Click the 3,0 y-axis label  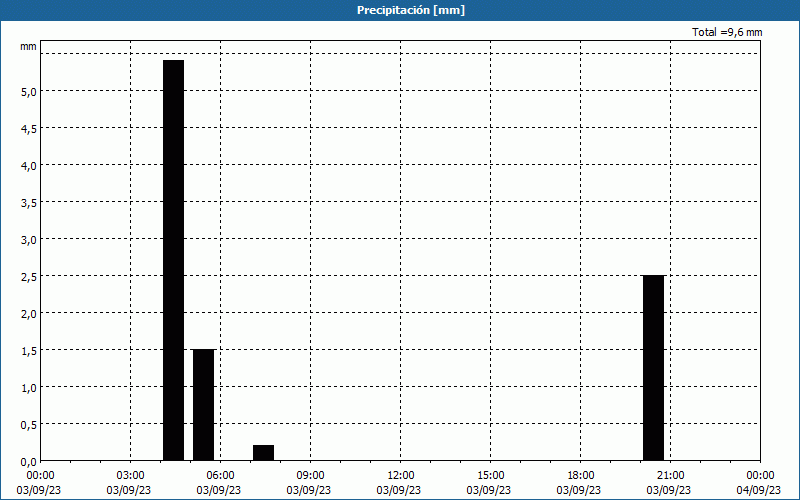tap(29, 240)
